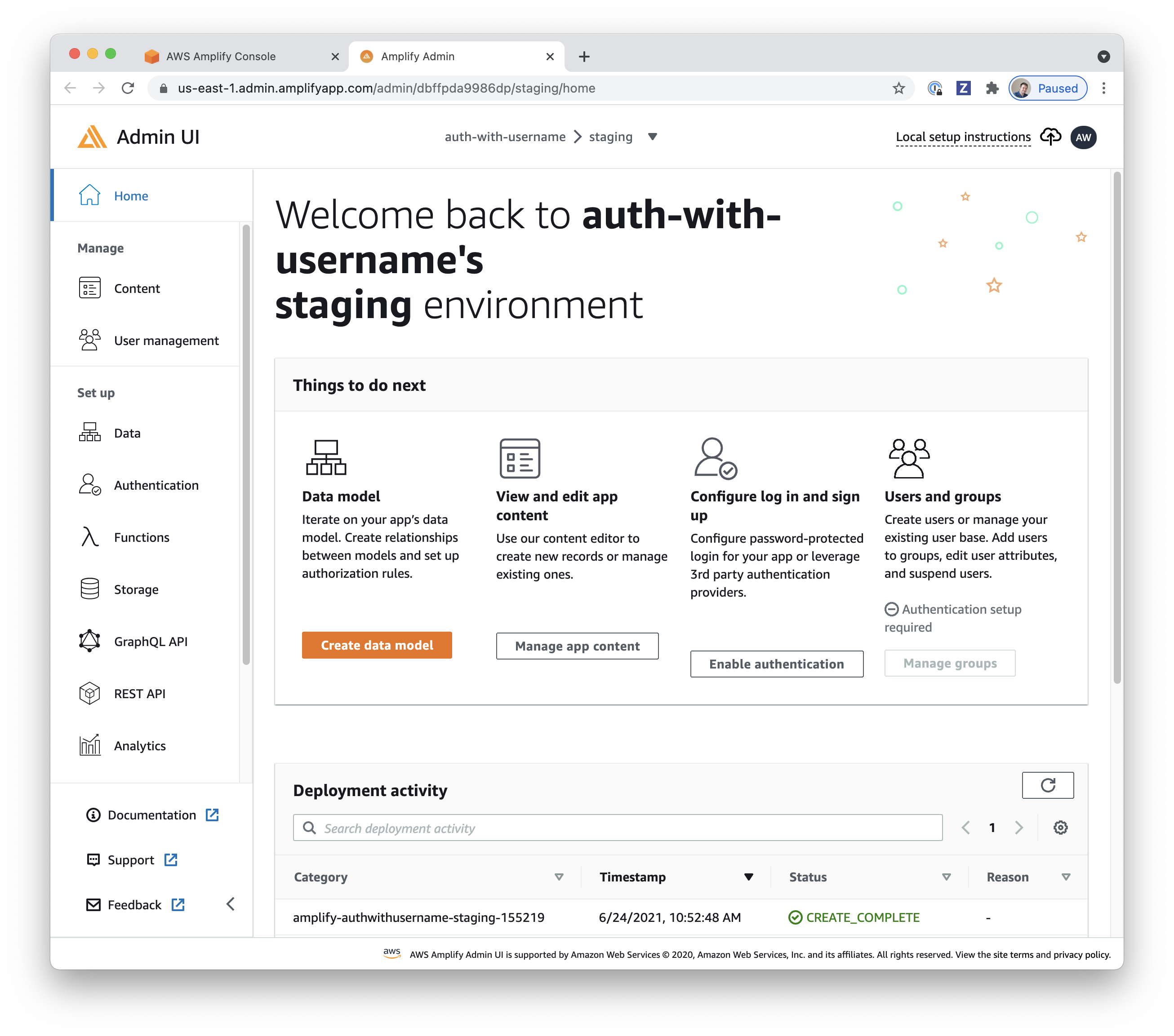Viewport: 1174px width, 1036px height.
Task: Click the Authentication icon in sidebar
Action: (89, 485)
